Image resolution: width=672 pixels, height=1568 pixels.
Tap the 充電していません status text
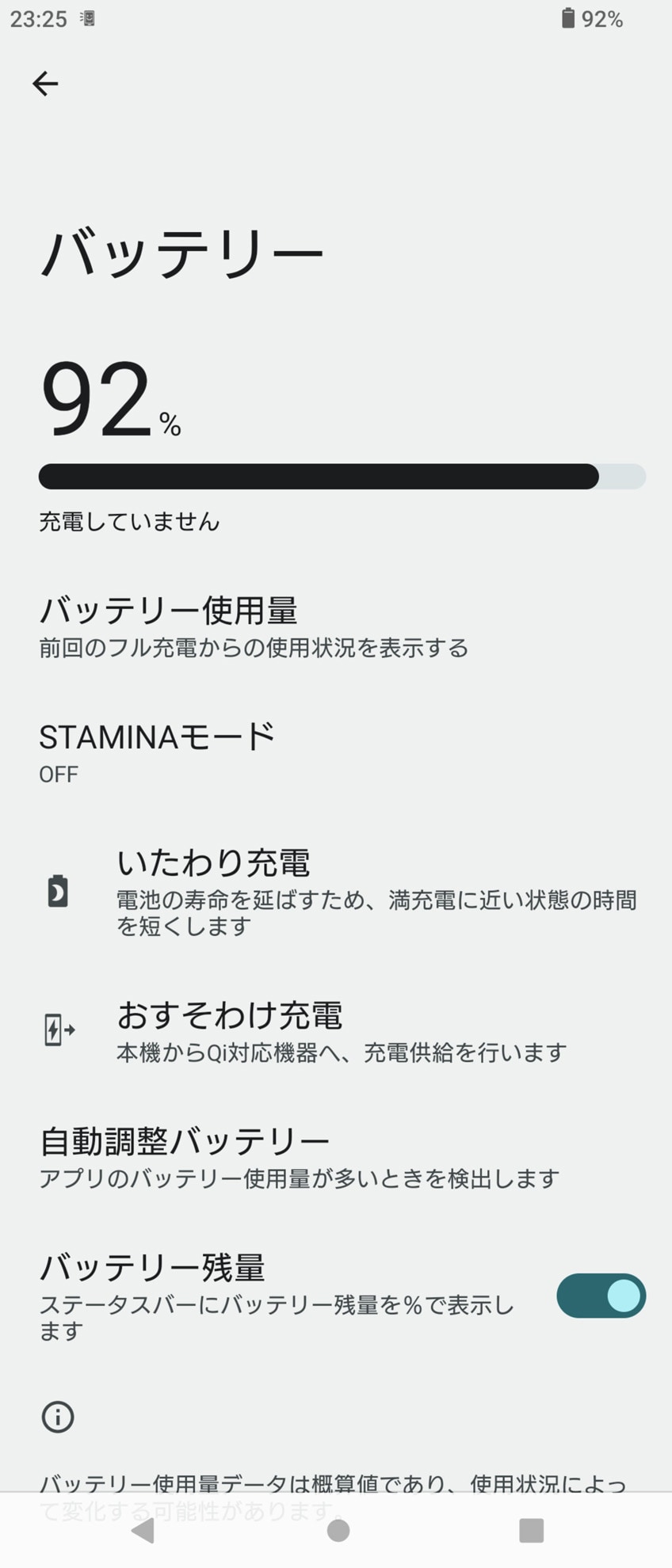coord(129,522)
